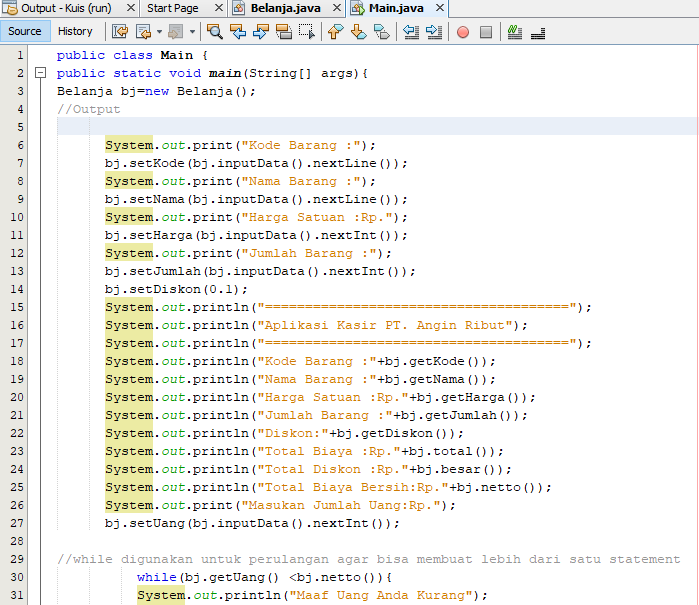
Task: Click the red Start Macro Recording icon
Action: click(x=463, y=32)
